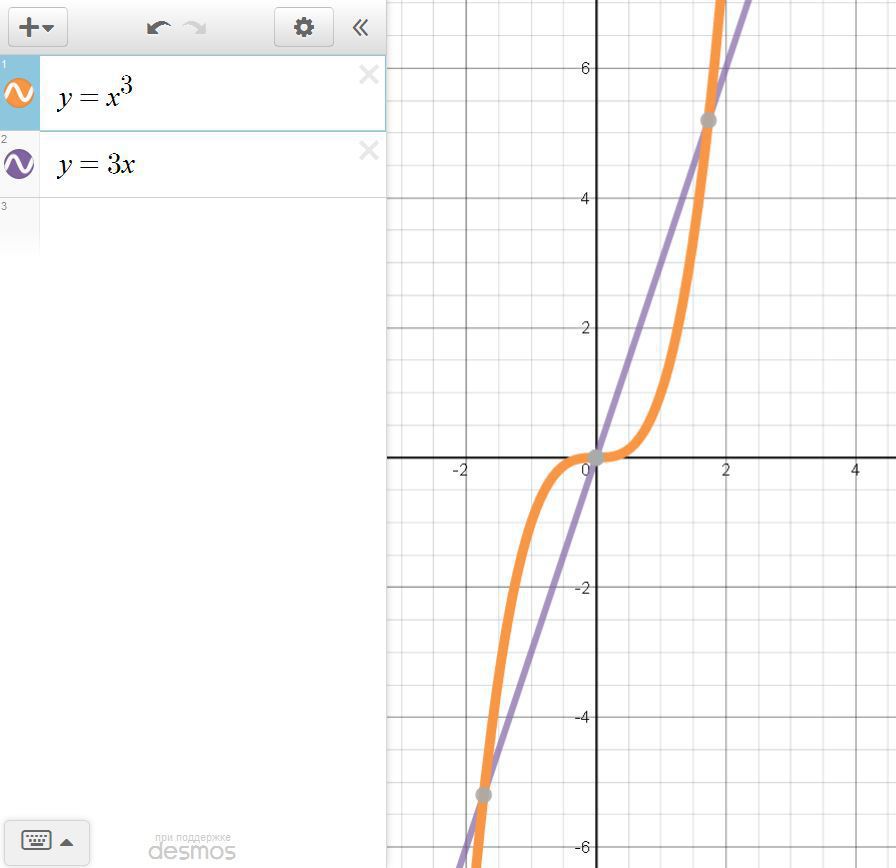Select the origin intersection point
The width and height of the screenshot is (896, 868).
tap(596, 457)
